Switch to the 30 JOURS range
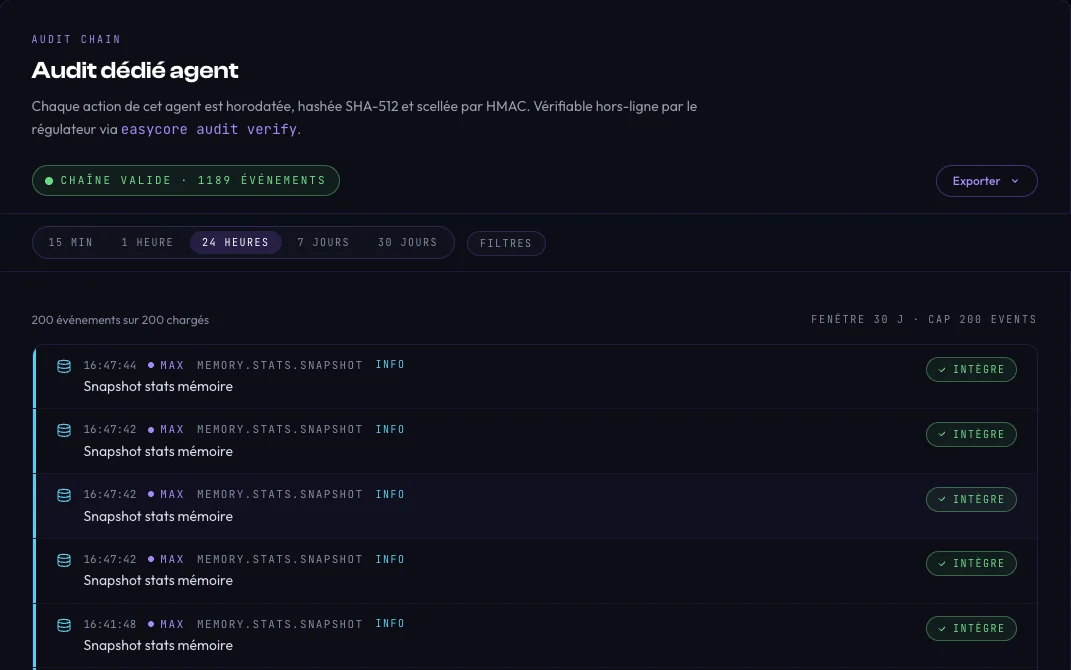Viewport: 1071px width, 670px height. point(408,242)
